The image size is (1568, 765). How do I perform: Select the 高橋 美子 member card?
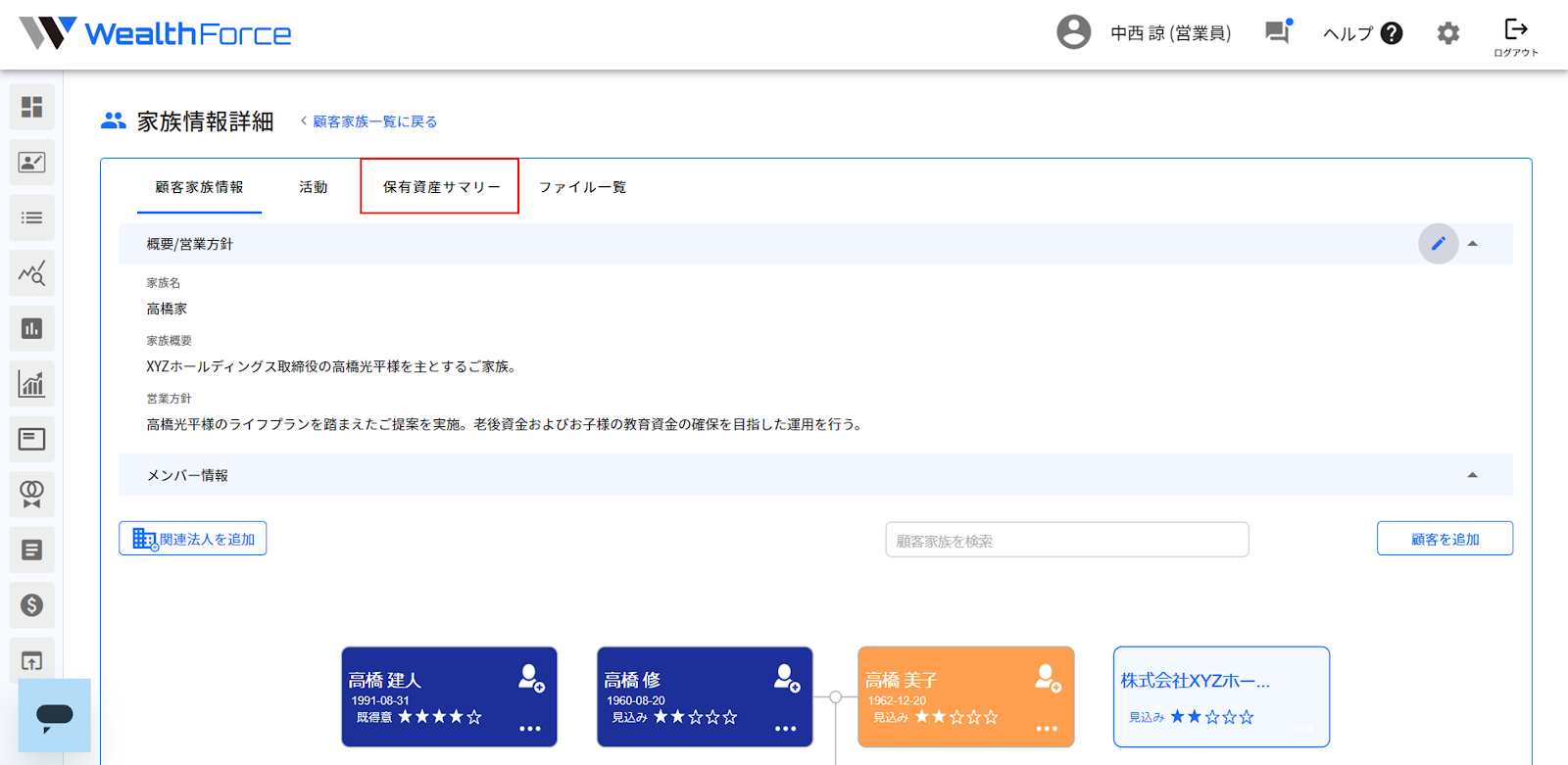click(x=966, y=696)
